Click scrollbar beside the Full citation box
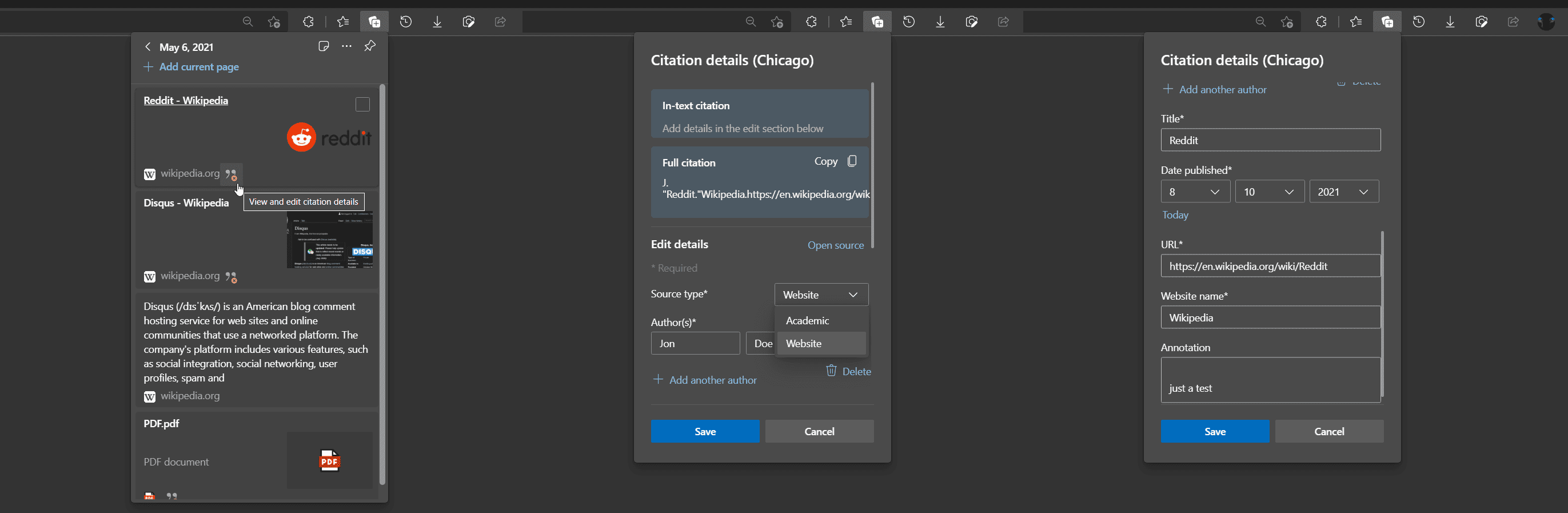The width and height of the screenshot is (1568, 513). point(872,165)
